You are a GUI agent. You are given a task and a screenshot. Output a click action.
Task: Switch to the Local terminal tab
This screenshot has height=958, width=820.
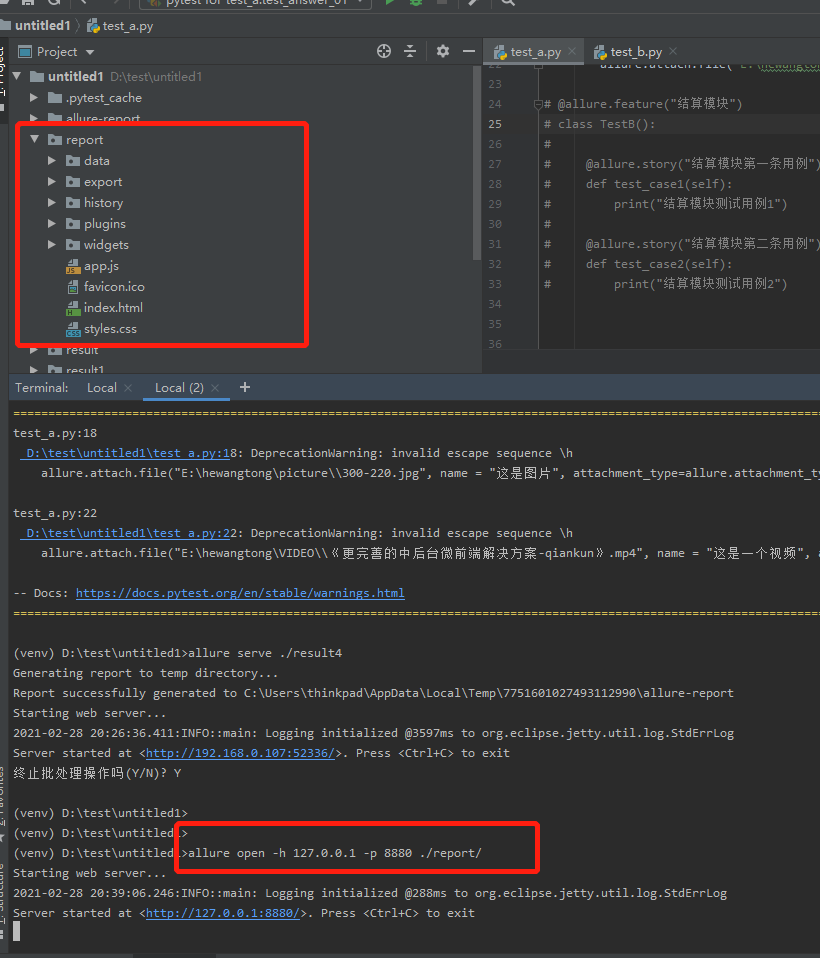101,388
